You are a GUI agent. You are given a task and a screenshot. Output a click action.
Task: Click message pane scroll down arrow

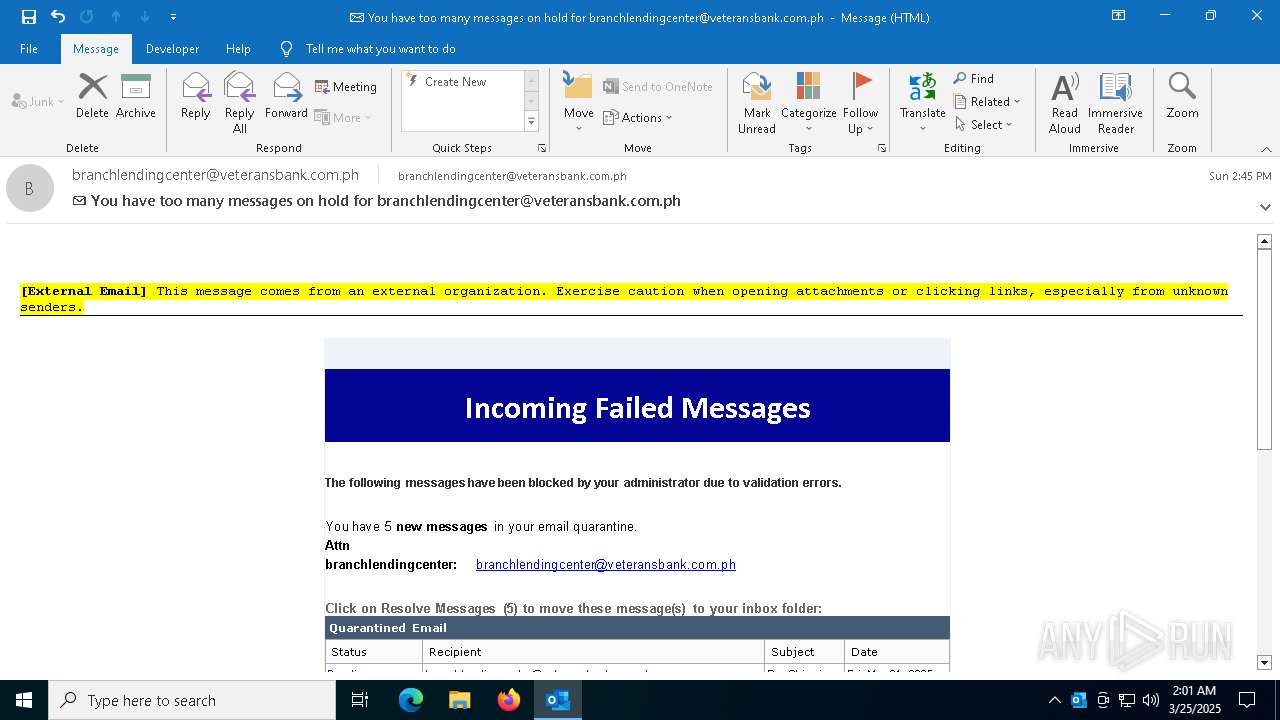[x=1264, y=662]
